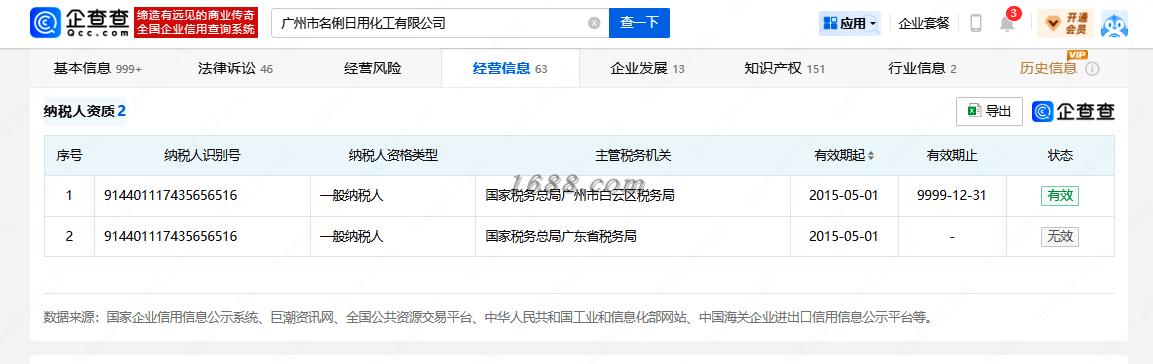Click the 序号 column header
Image resolution: width=1153 pixels, height=364 pixels.
click(x=69, y=156)
